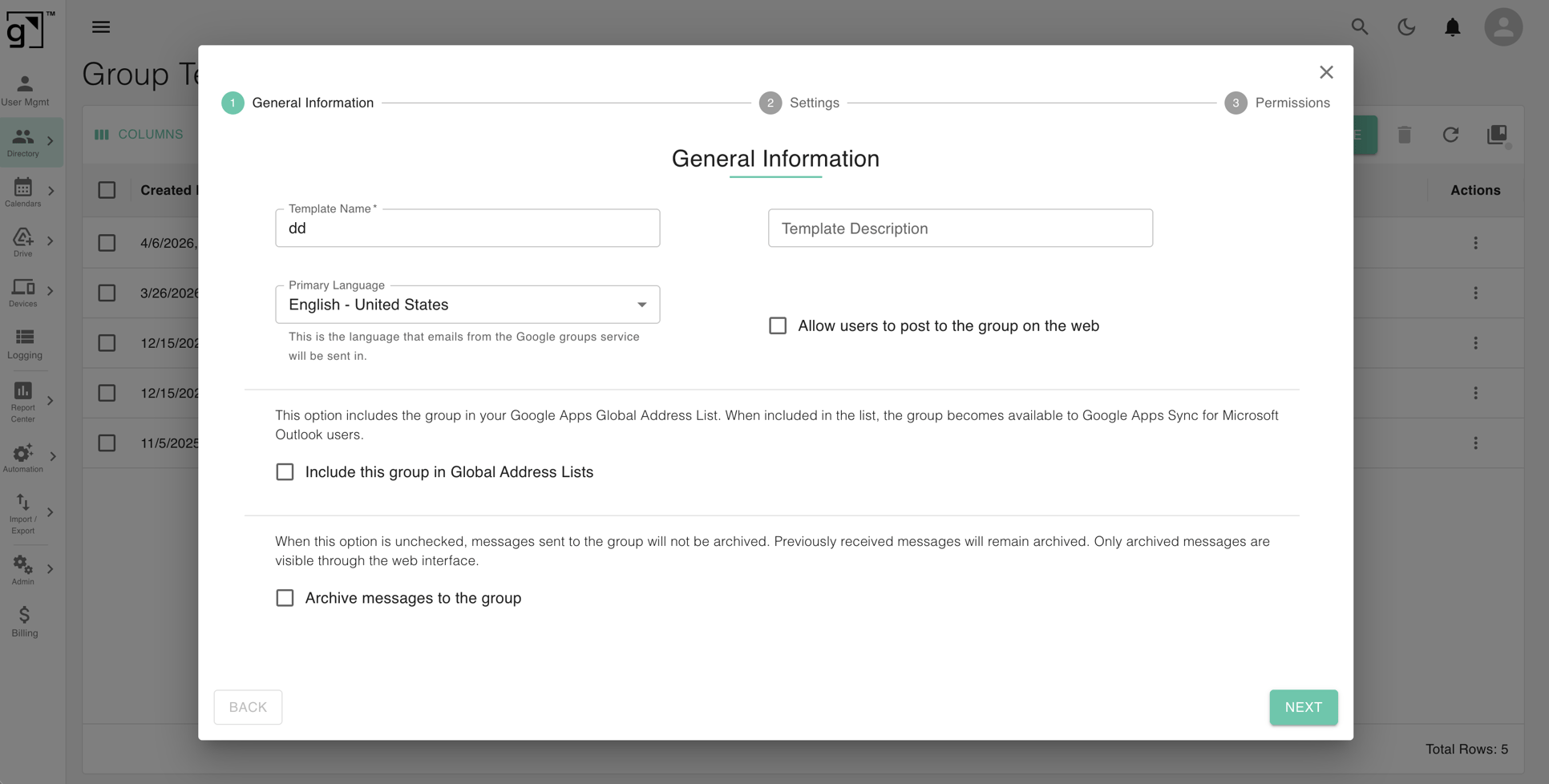Open Report Center in sidebar

(23, 402)
